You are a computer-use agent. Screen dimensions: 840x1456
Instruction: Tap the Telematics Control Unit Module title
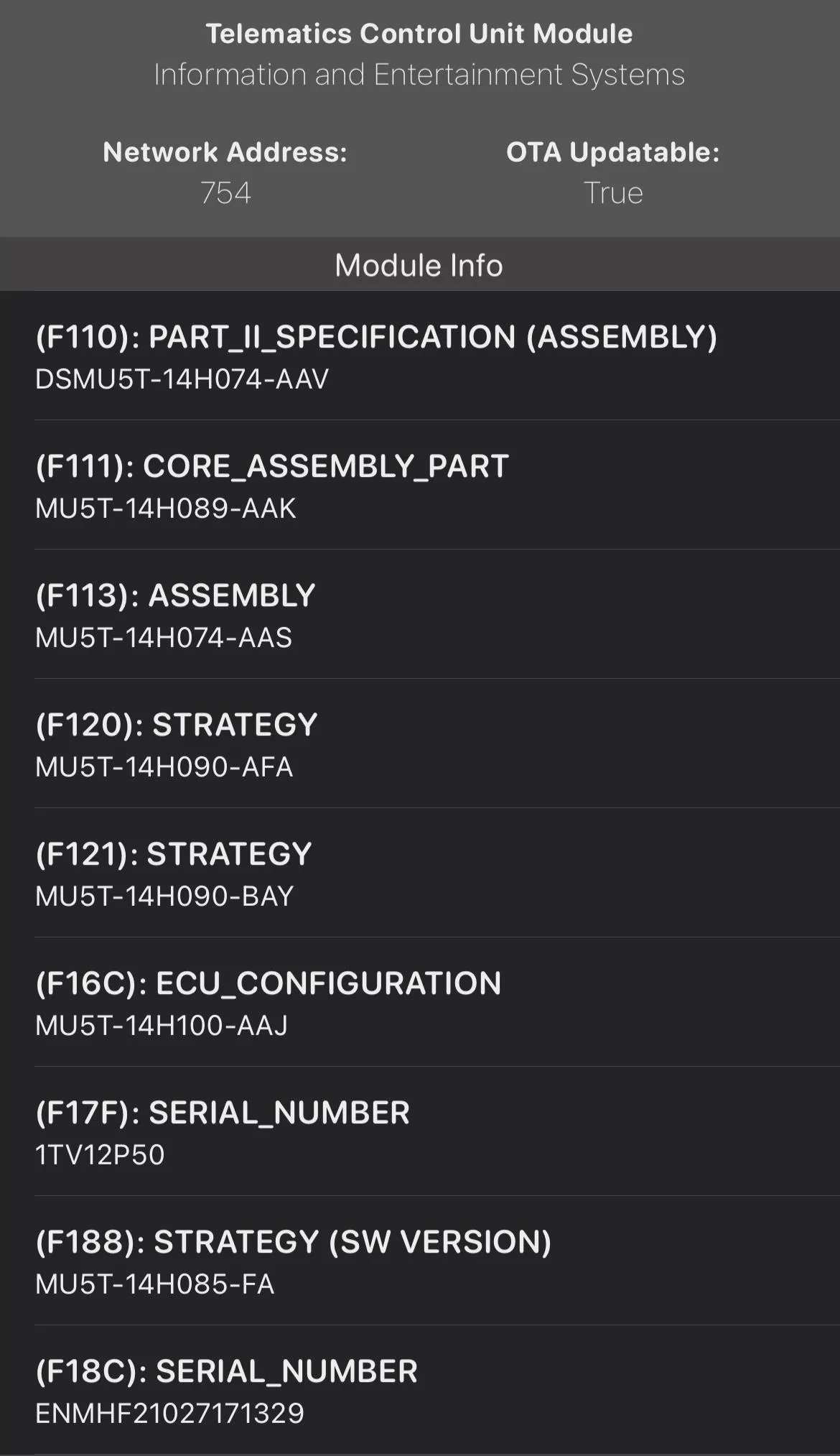click(x=419, y=34)
